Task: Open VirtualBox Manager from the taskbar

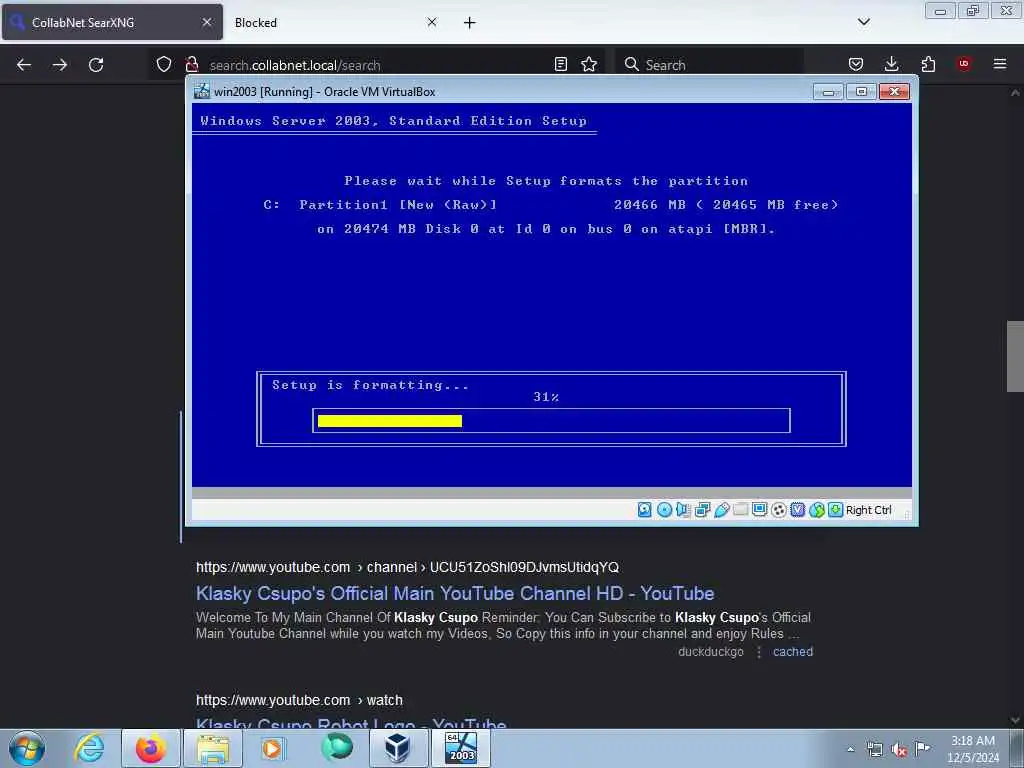Action: (398, 748)
